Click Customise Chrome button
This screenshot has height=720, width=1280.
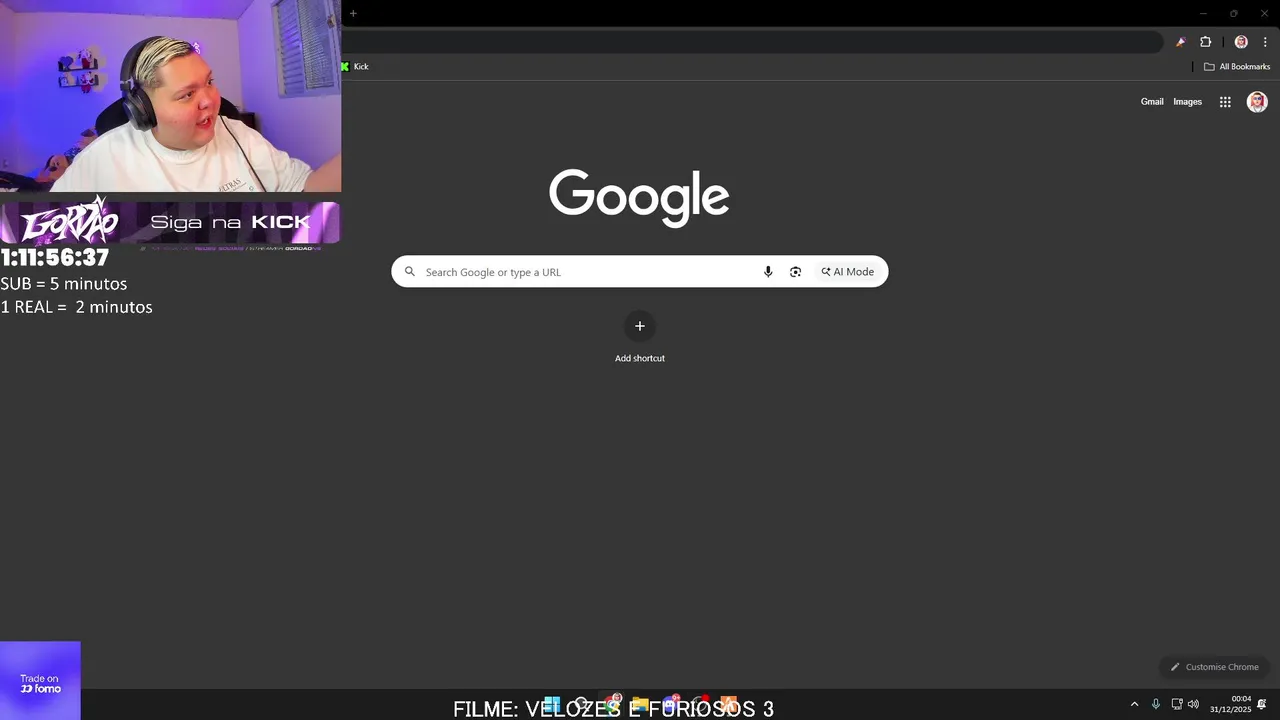(x=1214, y=667)
